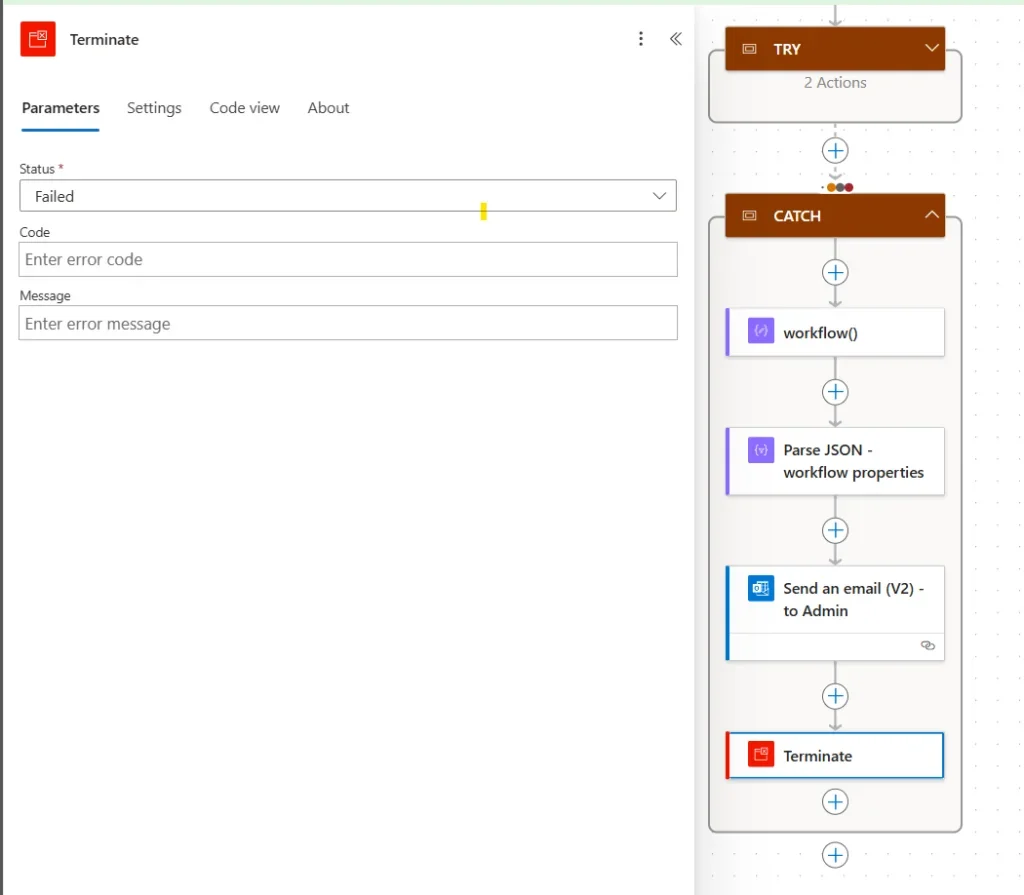Focus the Enter error message field
The image size is (1024, 895).
(348, 323)
